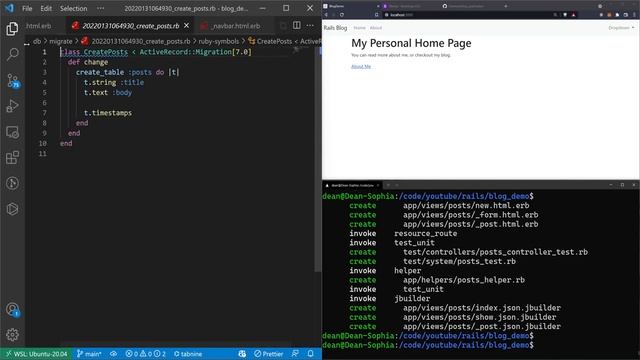Open the Accounts menu in the activity bar
The height and width of the screenshot is (360, 640).
pos(12,309)
